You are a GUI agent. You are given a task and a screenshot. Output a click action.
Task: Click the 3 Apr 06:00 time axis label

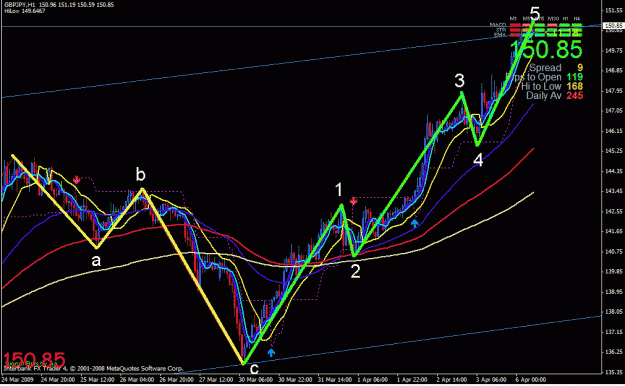point(491,380)
